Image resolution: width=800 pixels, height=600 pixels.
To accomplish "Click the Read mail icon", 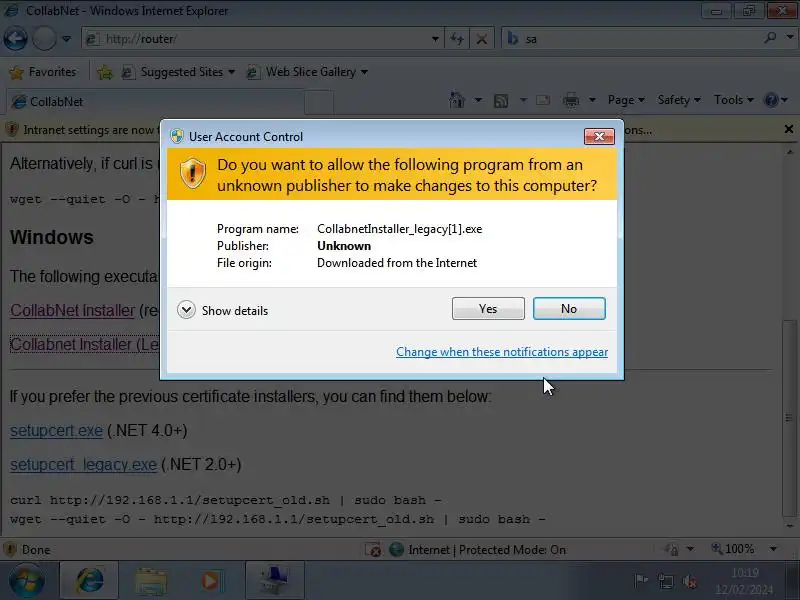I will point(543,100).
